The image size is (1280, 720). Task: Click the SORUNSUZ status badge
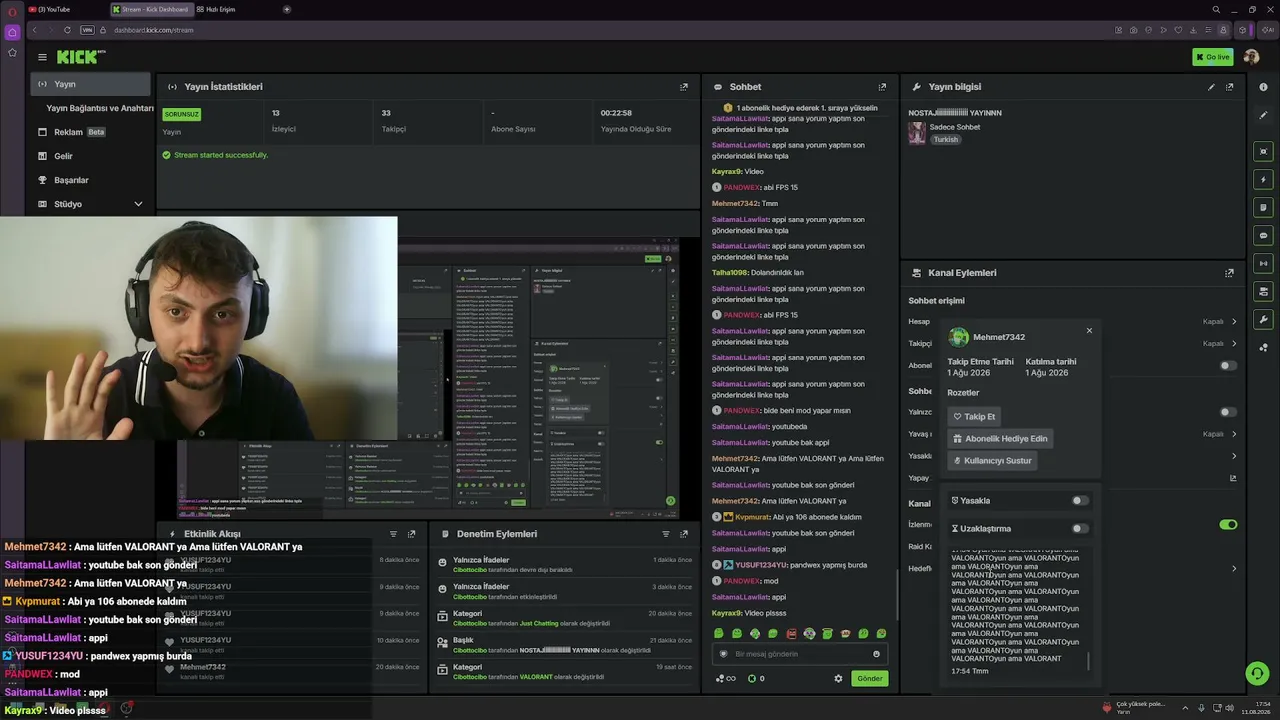pos(182,114)
